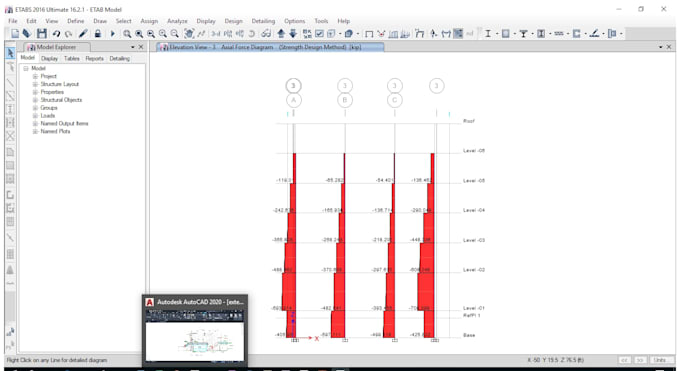Switch to the Reports tab
Screen dimensions: 680x371
click(95, 58)
